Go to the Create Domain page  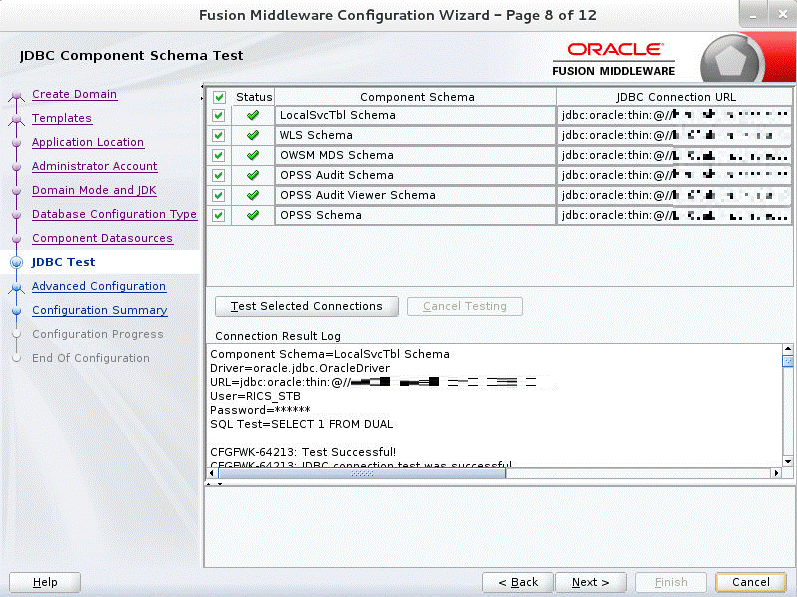(x=75, y=95)
